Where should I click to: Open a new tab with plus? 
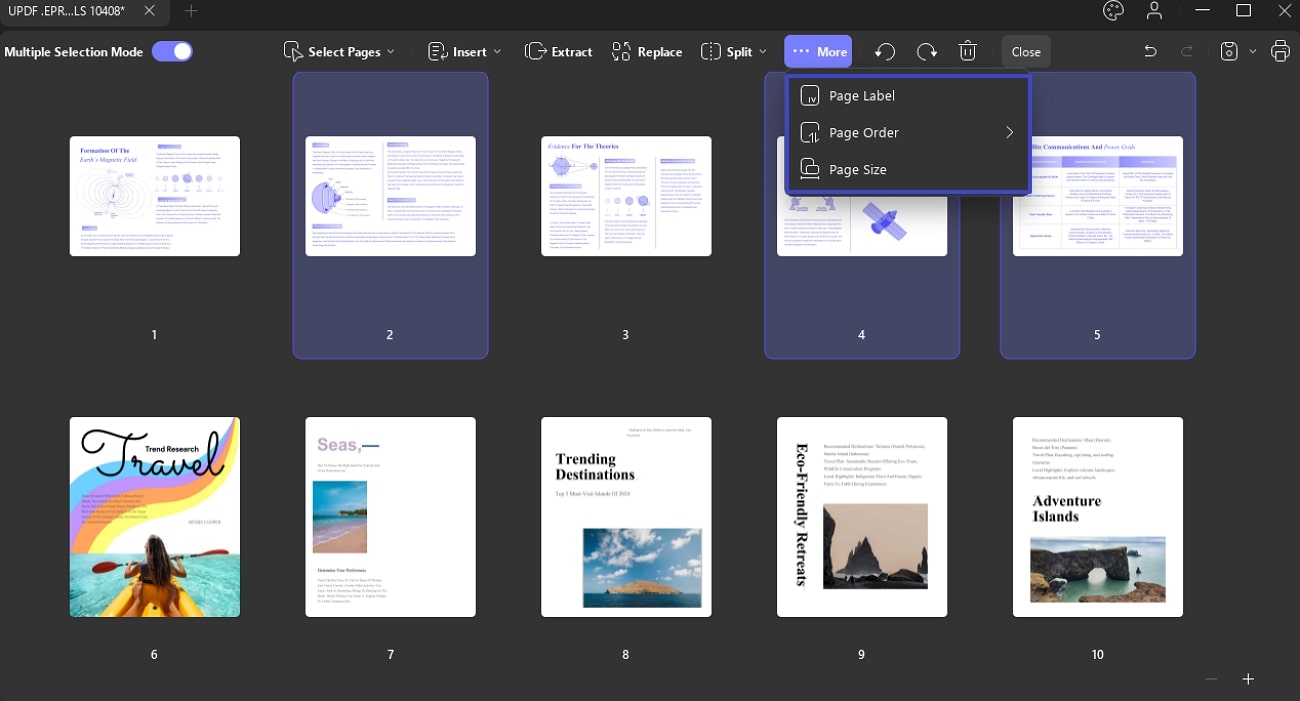click(x=191, y=11)
